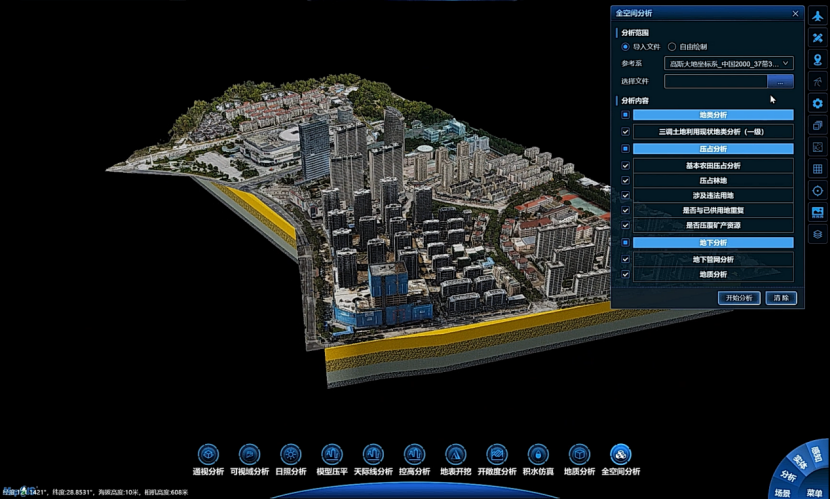
Task: Open the 天际线分析 skyline analysis tool
Action: coord(373,455)
